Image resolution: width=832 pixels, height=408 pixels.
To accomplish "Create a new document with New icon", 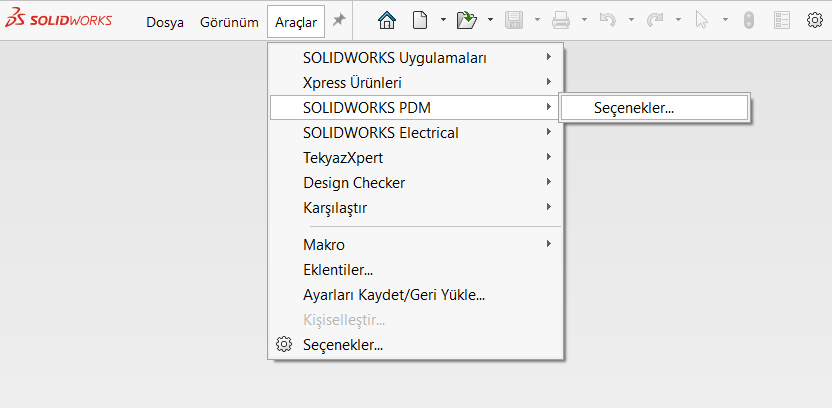I will pyautogui.click(x=420, y=20).
